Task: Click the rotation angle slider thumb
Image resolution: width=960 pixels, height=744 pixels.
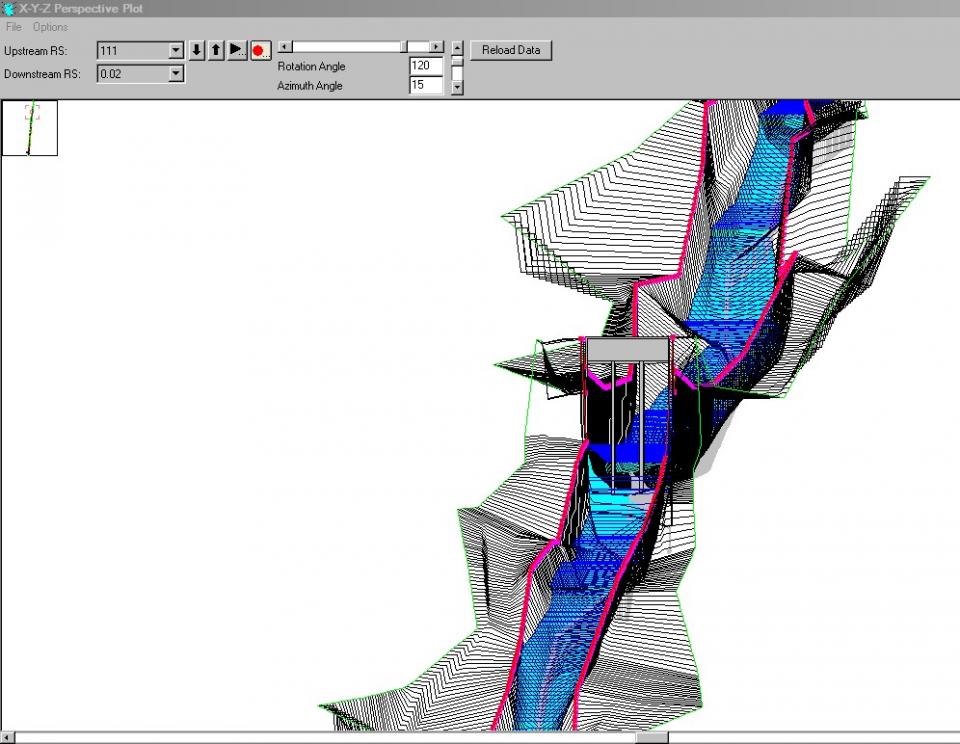Action: click(x=404, y=47)
